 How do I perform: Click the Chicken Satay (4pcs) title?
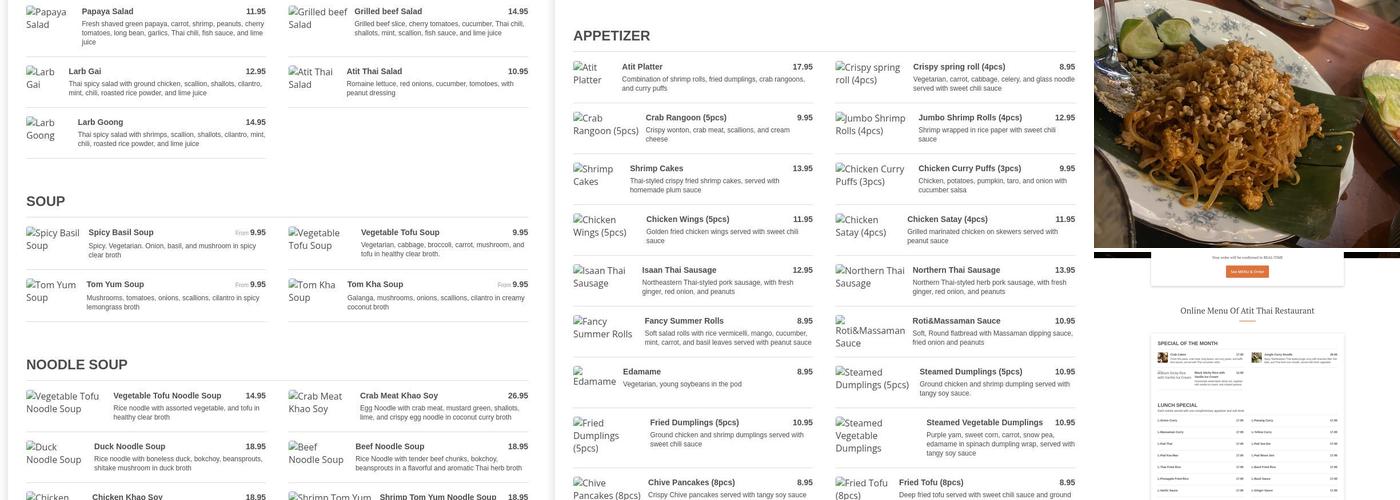click(947, 219)
